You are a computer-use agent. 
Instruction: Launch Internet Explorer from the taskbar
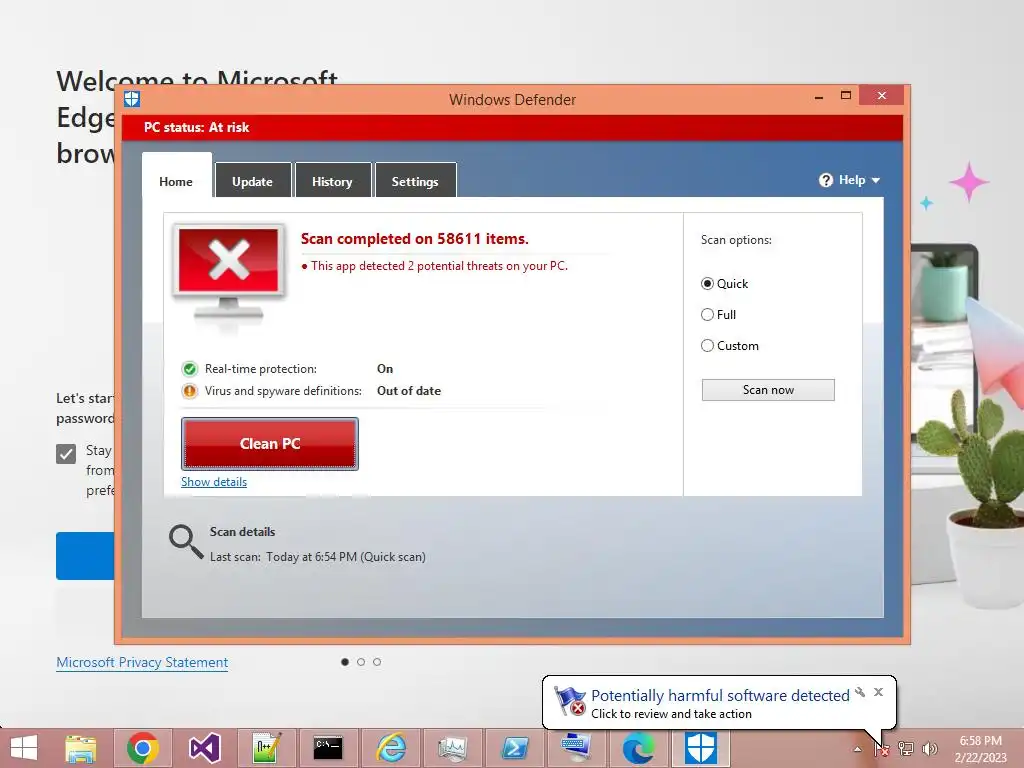coord(391,748)
